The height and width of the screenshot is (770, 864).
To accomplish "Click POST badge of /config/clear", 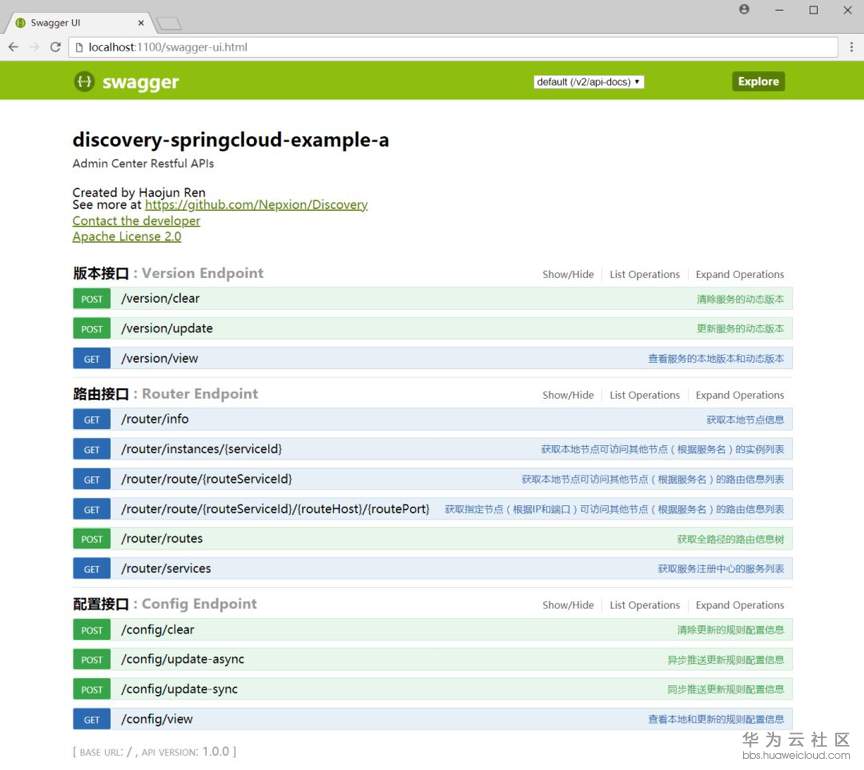I will 91,630.
